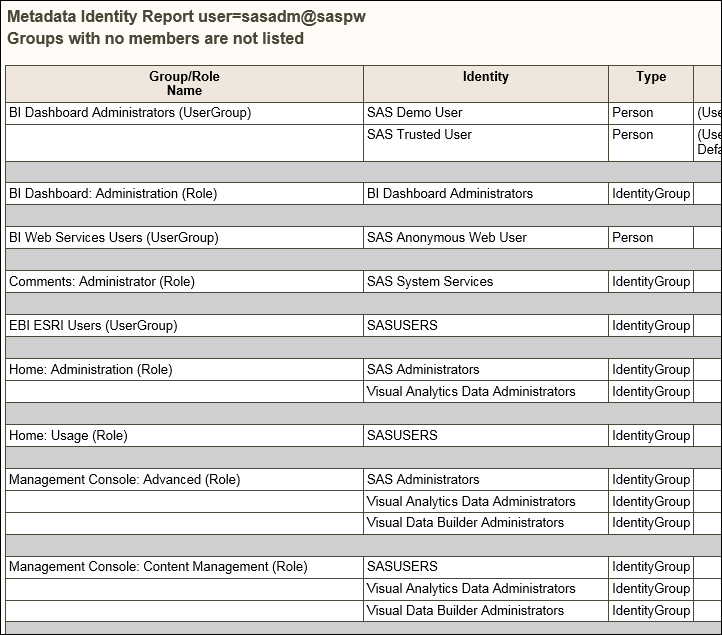This screenshot has width=722, height=635.
Task: Select the SAS Anonymous Web User cell
Action: [x=446, y=238]
